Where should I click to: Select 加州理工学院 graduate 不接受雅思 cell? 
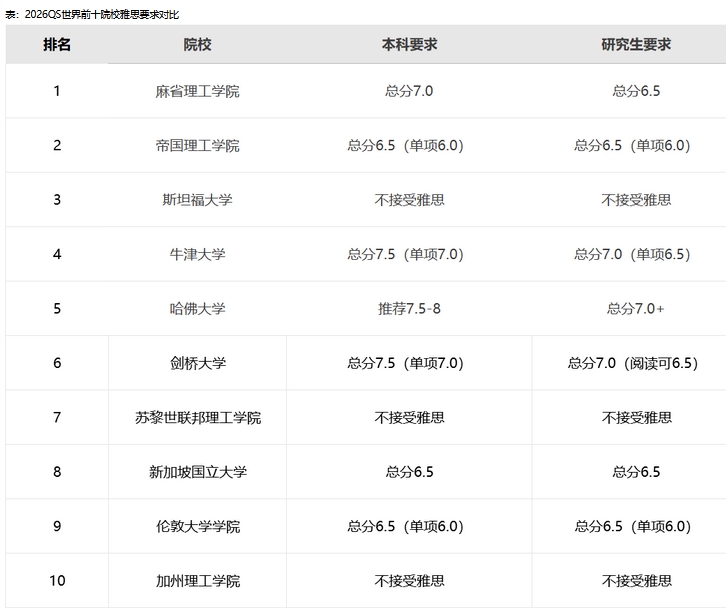tap(636, 580)
